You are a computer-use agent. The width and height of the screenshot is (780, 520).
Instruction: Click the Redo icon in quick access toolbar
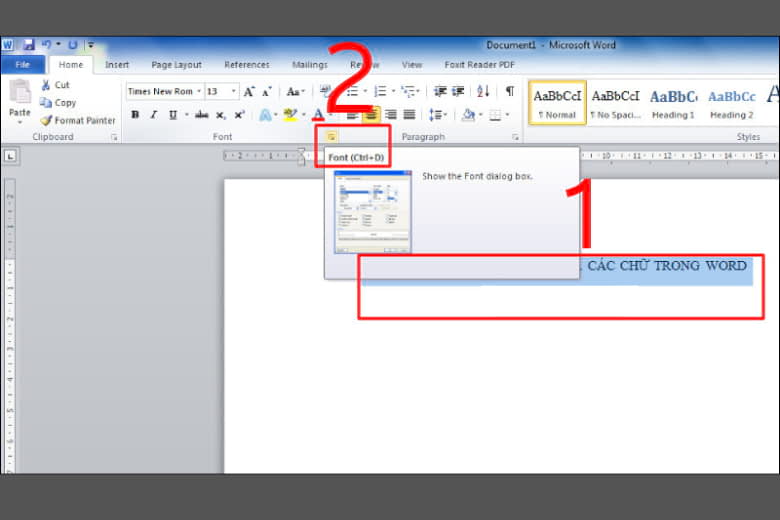(x=73, y=45)
